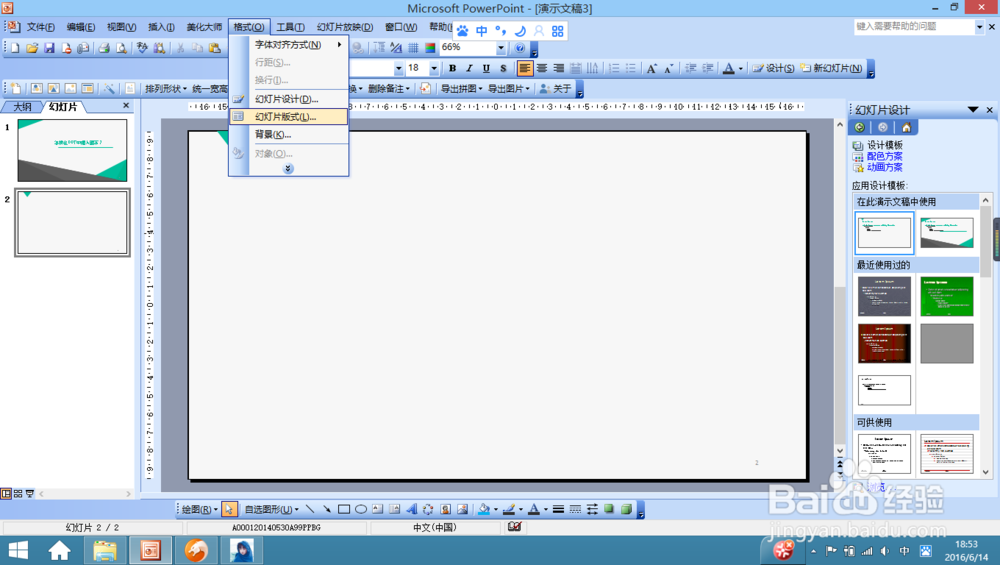Open PowerPoint Help question mark icon
This screenshot has width=1000, height=565.
coord(520,48)
